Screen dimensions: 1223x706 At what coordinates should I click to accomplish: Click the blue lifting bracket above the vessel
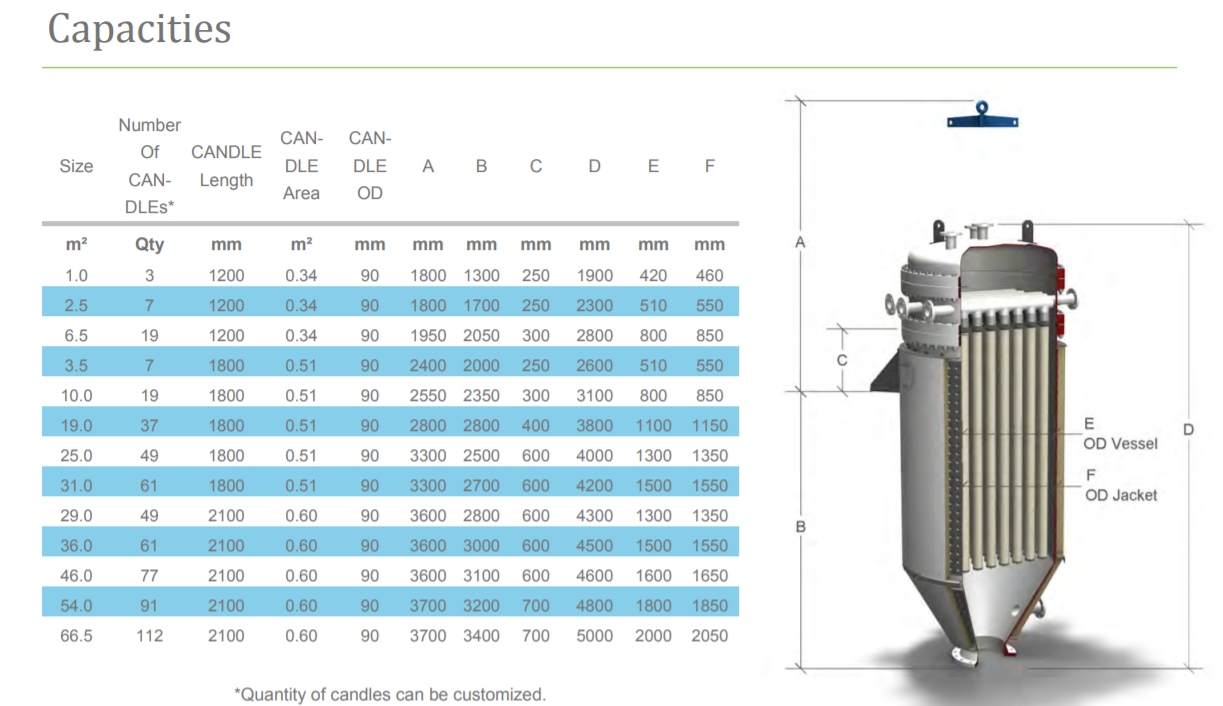(x=982, y=116)
